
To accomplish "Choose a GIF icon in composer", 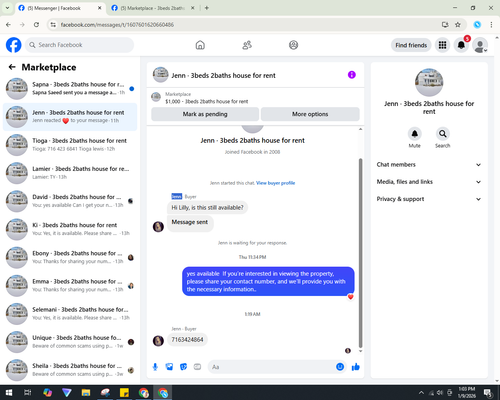I will pyautogui.click(x=197, y=367).
